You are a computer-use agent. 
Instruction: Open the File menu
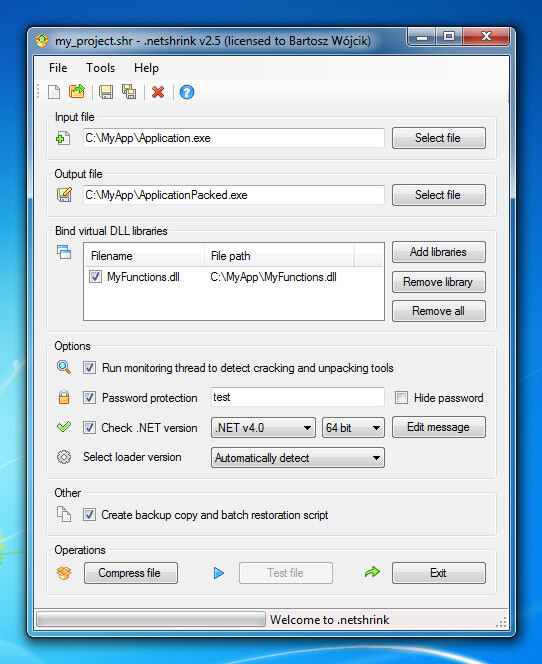coord(58,68)
